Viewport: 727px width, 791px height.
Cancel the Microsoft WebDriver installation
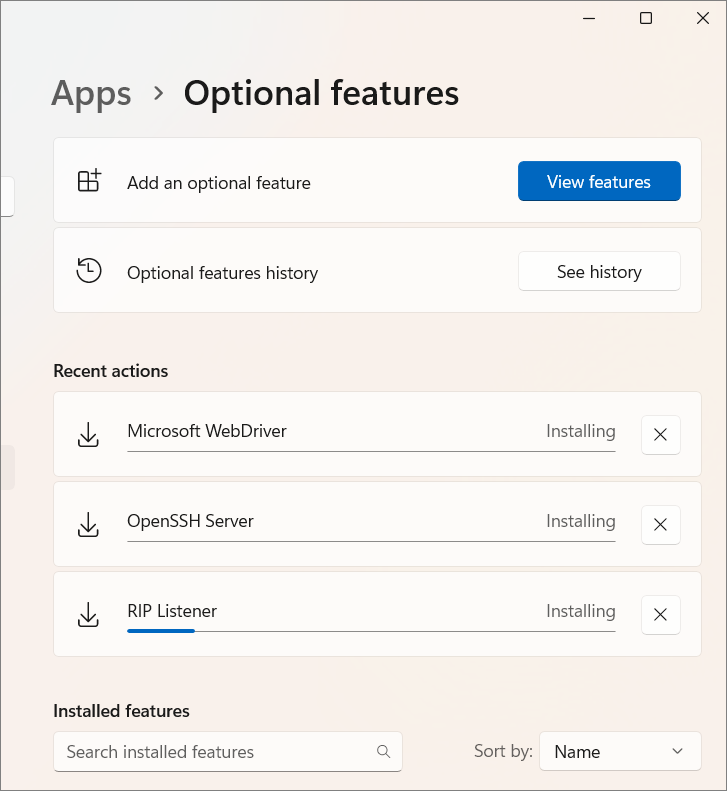point(660,435)
